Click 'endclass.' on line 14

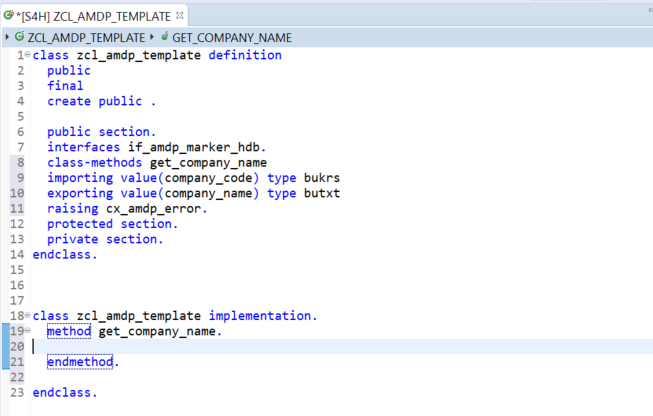(65, 254)
